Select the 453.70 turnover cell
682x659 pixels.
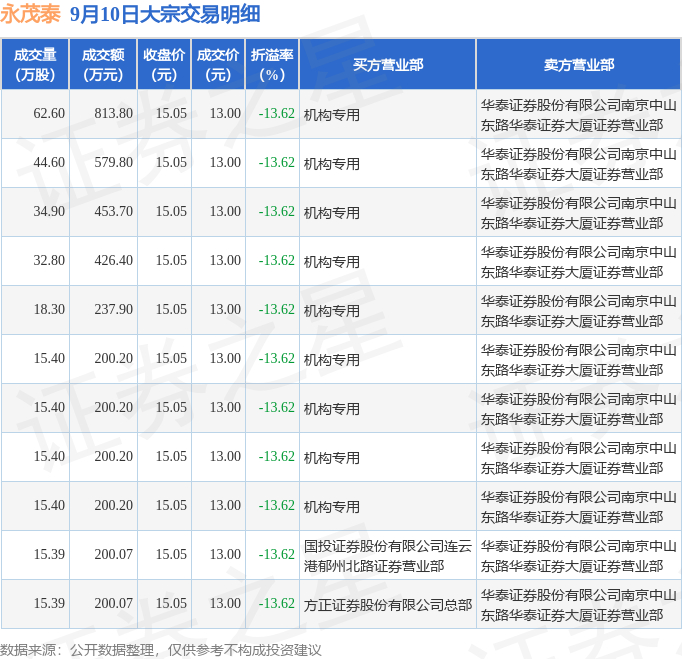click(x=113, y=212)
